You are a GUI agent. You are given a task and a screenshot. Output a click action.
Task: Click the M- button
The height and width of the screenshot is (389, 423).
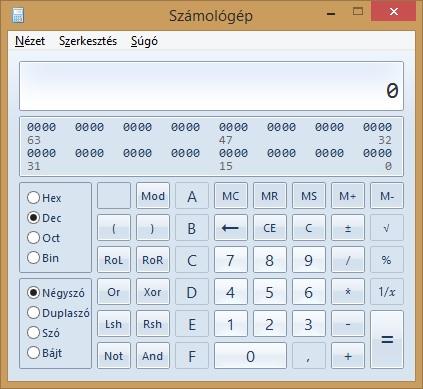(387, 196)
